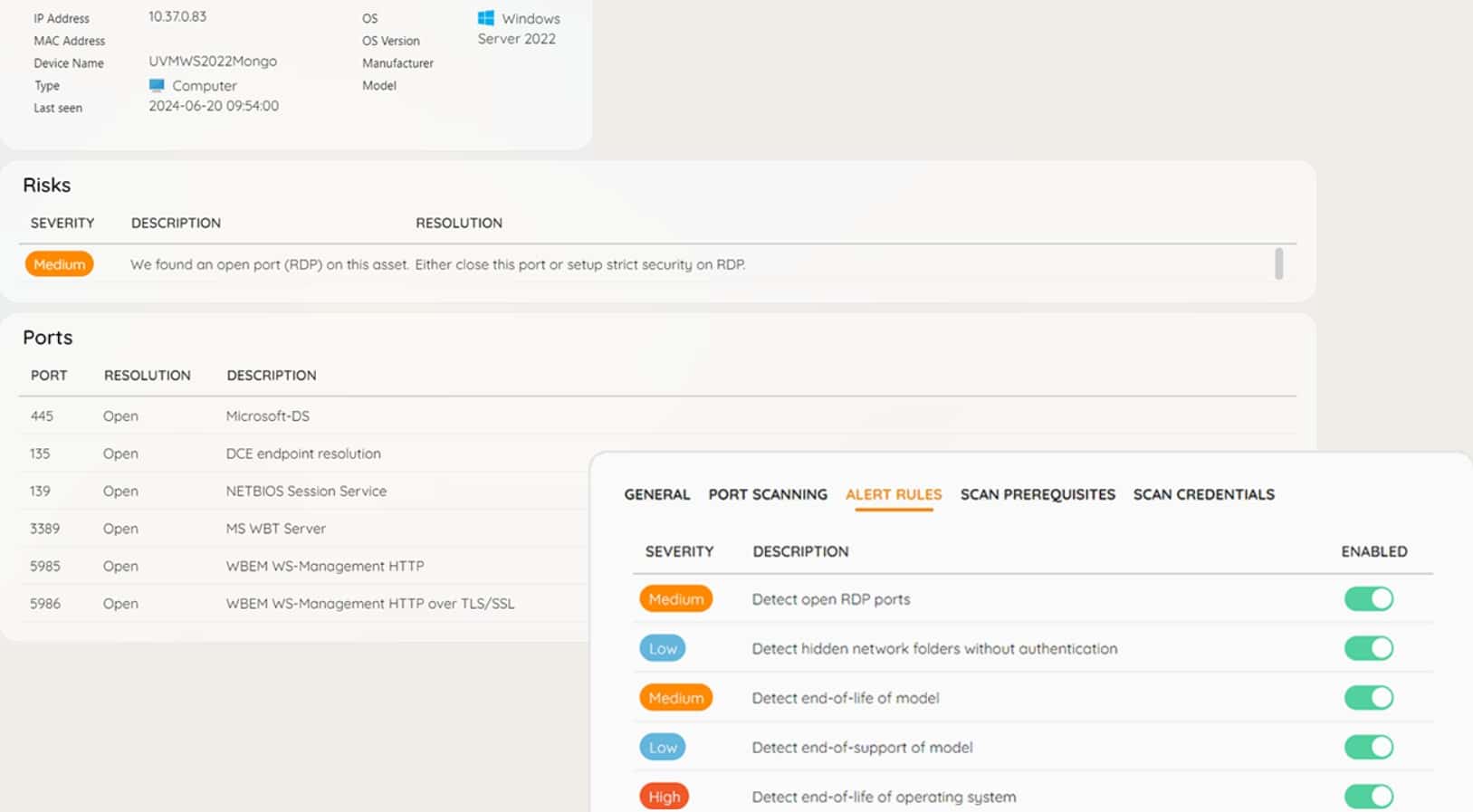Click NETBIOS Session Service description
This screenshot has height=812, width=1473.
[306, 491]
